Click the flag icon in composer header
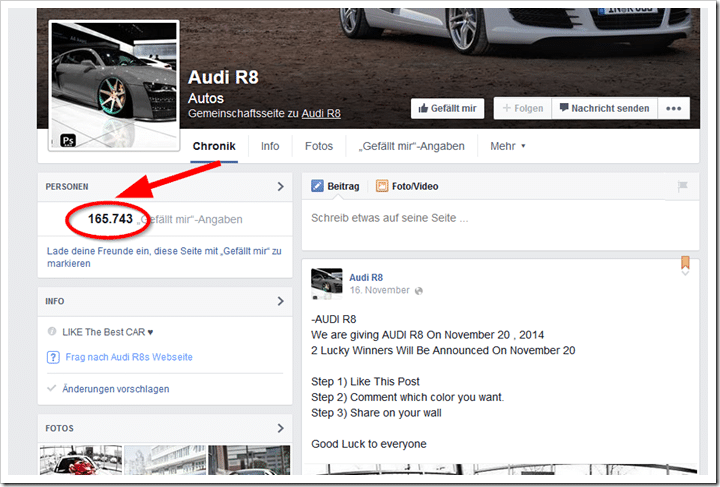This screenshot has height=487, width=720. point(682,186)
